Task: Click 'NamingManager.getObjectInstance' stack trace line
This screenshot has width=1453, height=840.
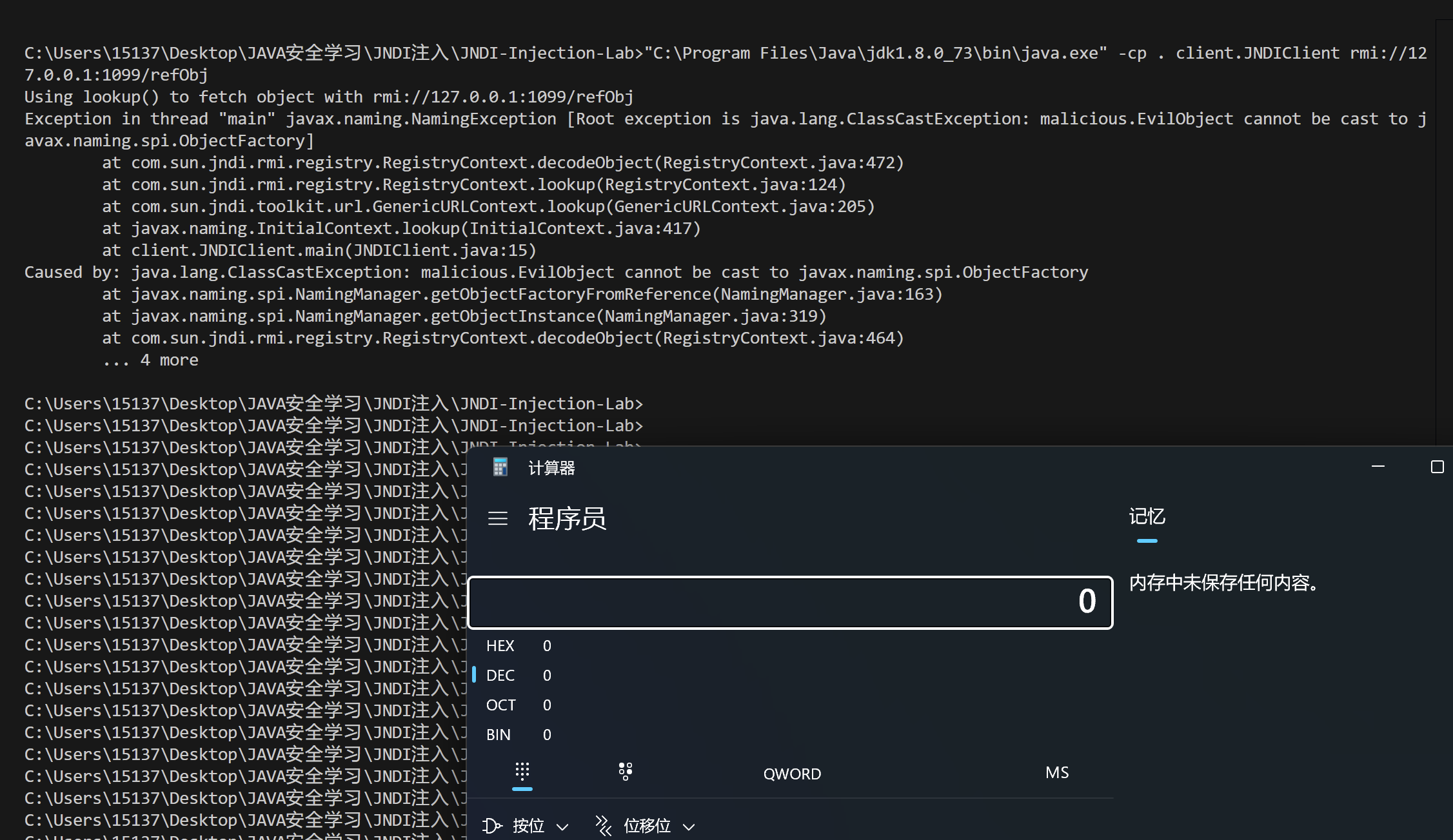Action: pos(464,317)
